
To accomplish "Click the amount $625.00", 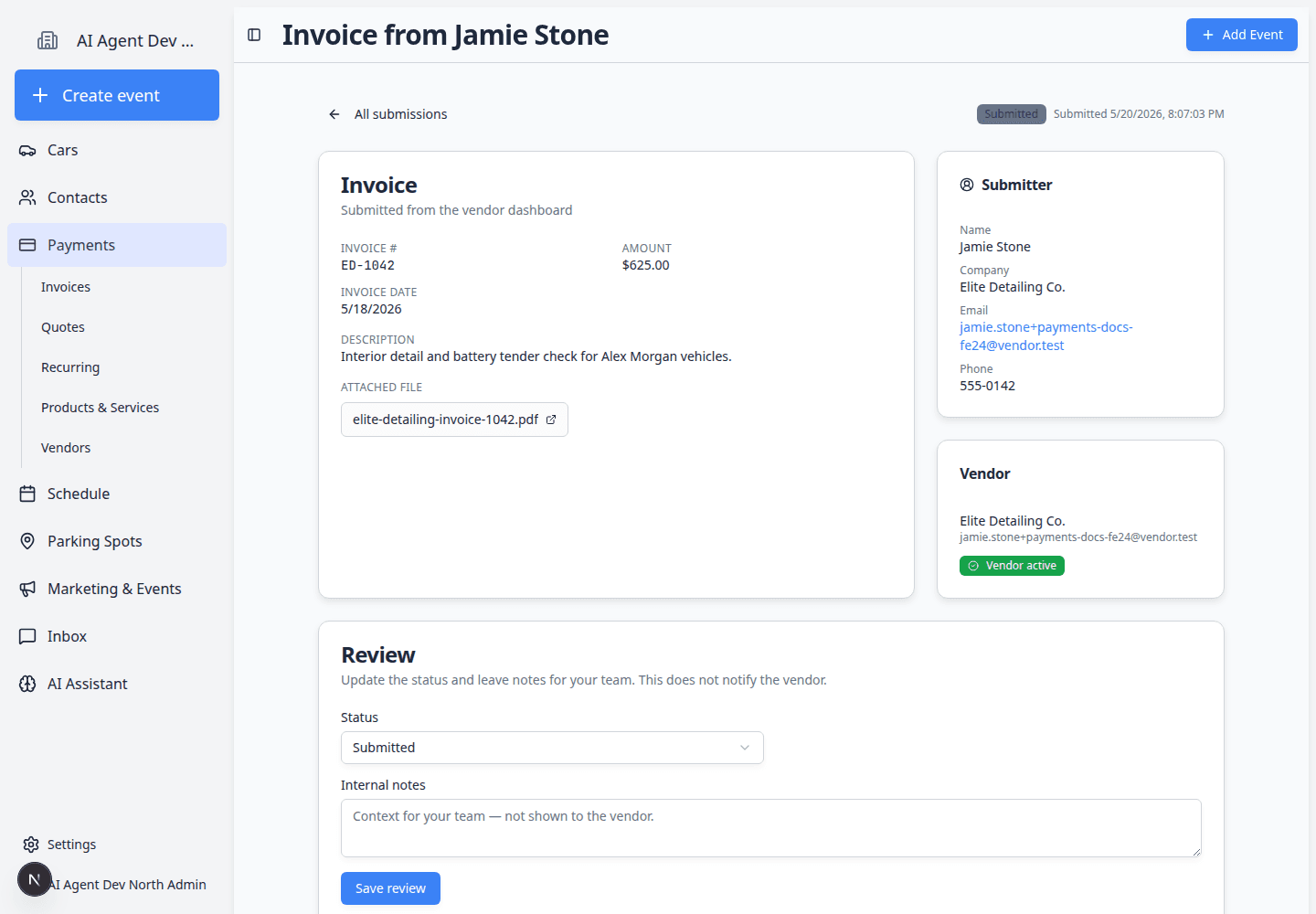I will tap(646, 265).
